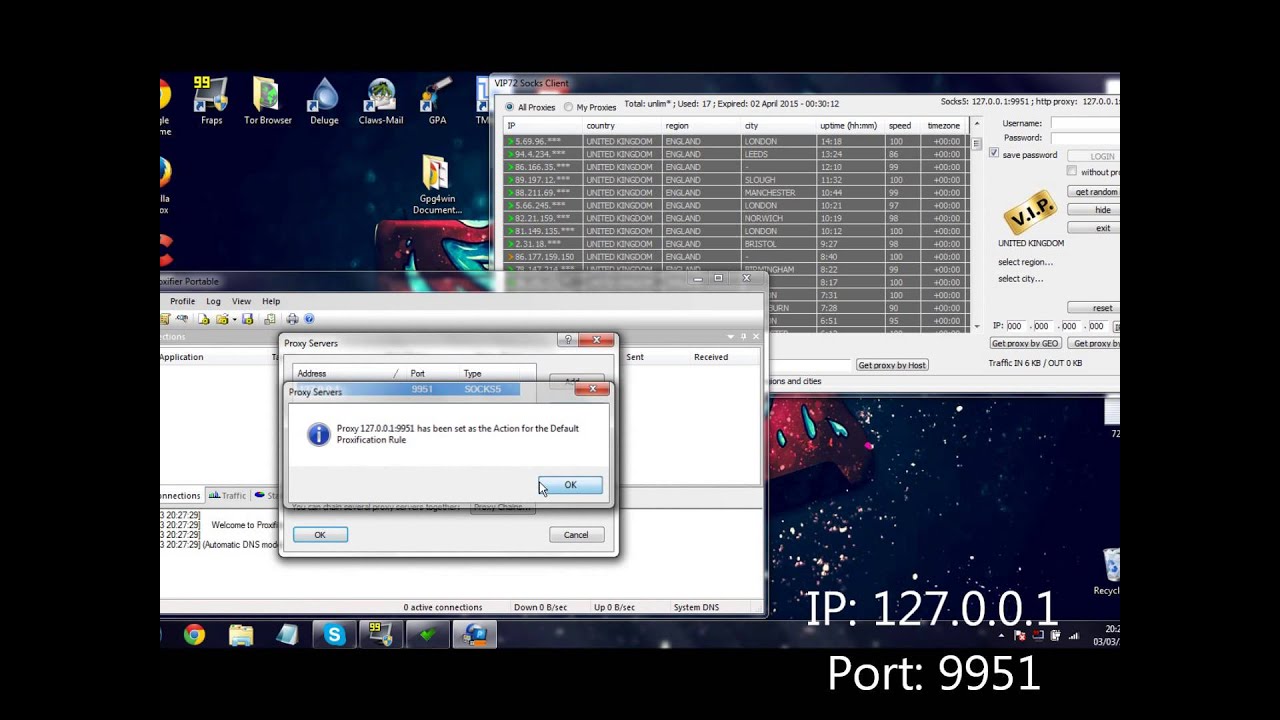The image size is (1280, 720).
Task: Click Proxifier toolbar save profile icon
Action: tap(248, 319)
